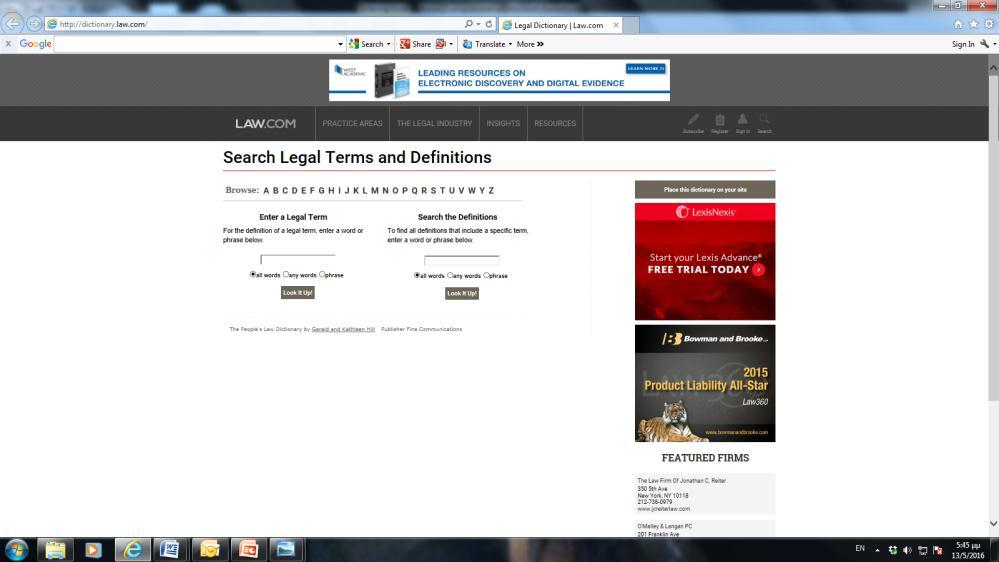Image resolution: width=999 pixels, height=562 pixels.
Task: Open The Legal Industry menu
Action: coord(435,123)
